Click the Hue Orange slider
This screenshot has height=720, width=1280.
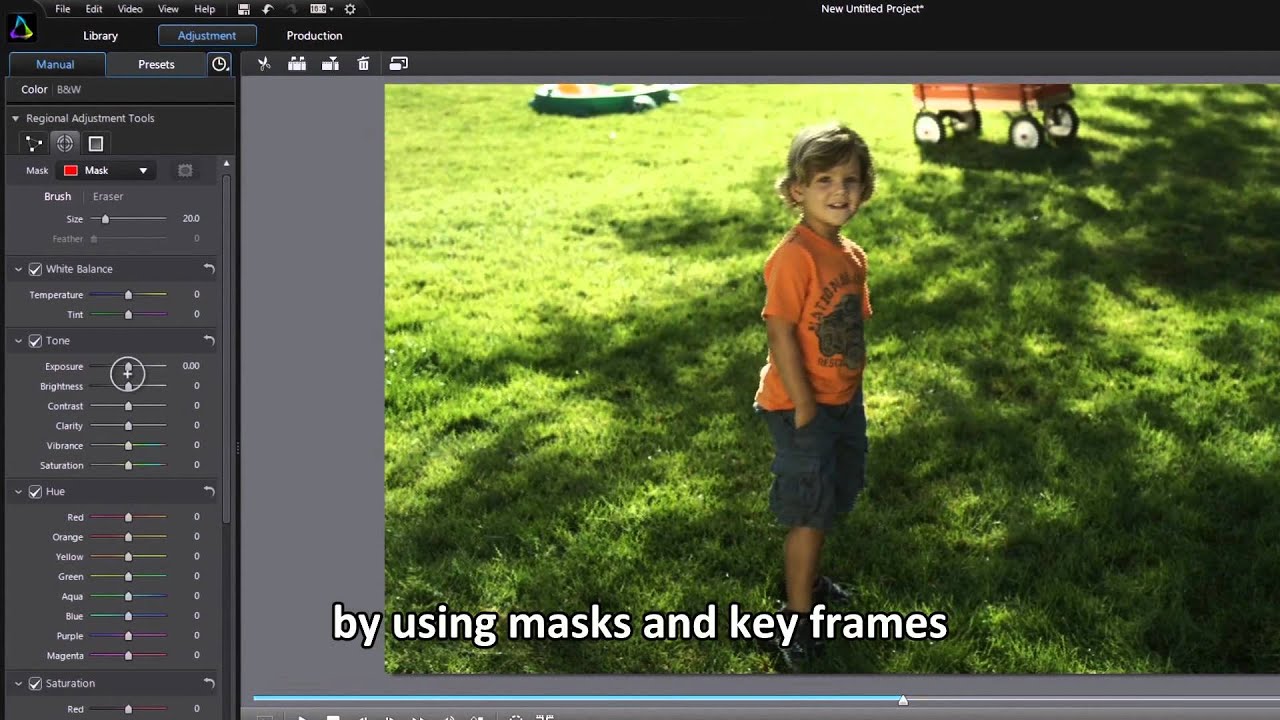(x=128, y=537)
